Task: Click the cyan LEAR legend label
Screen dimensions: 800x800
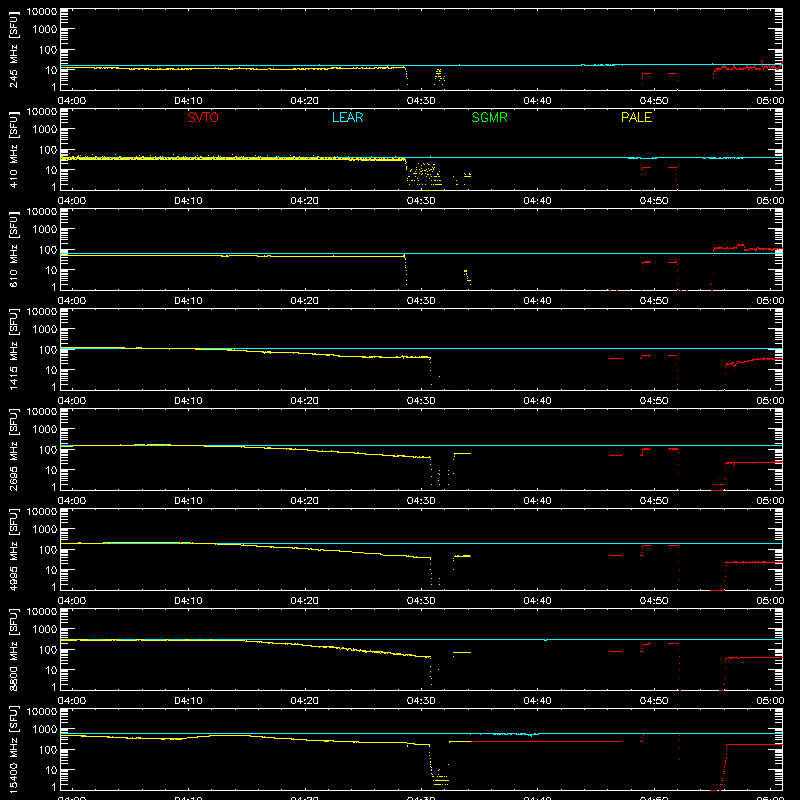Action: [347, 117]
